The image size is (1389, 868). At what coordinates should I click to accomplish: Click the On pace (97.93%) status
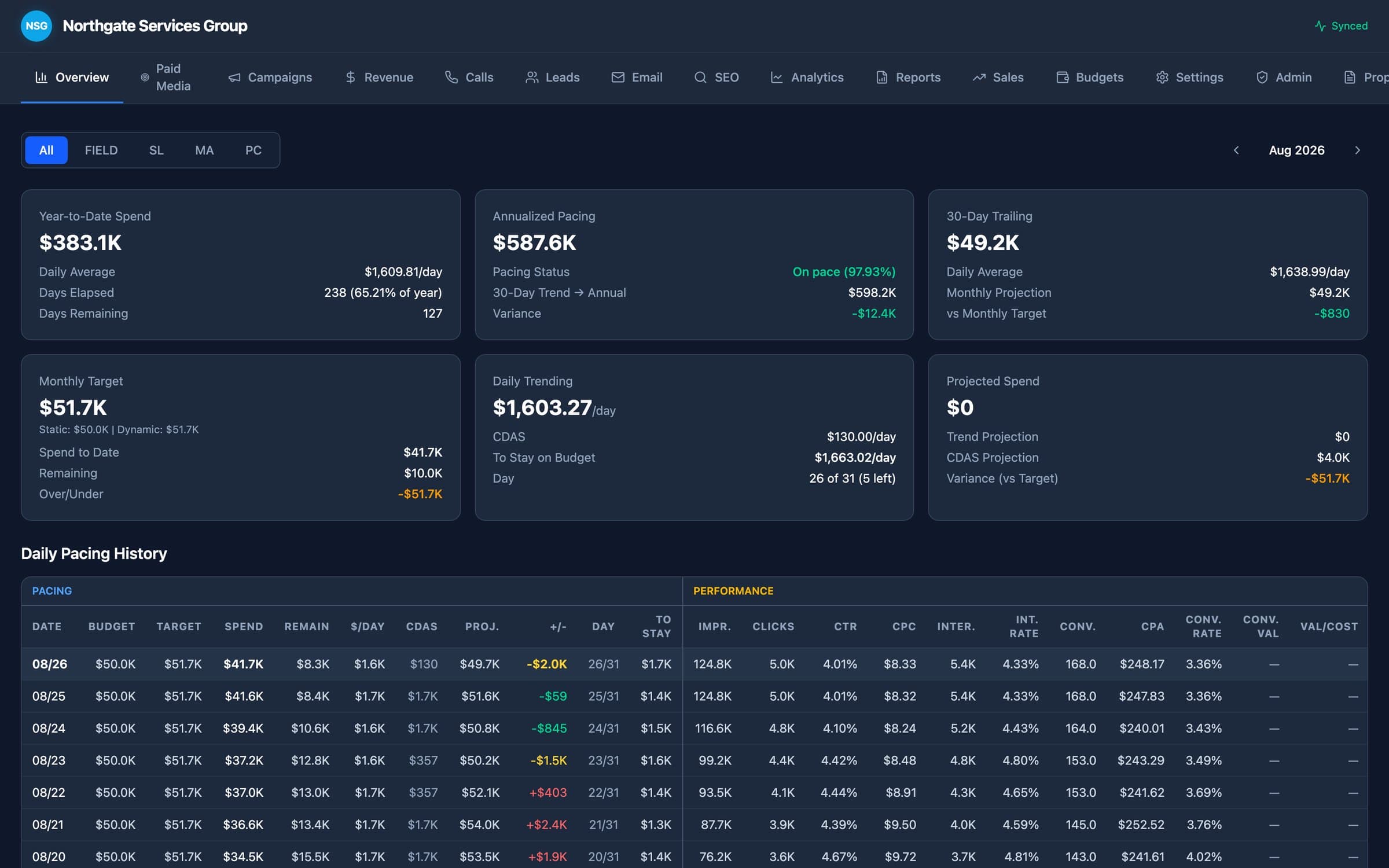[844, 272]
